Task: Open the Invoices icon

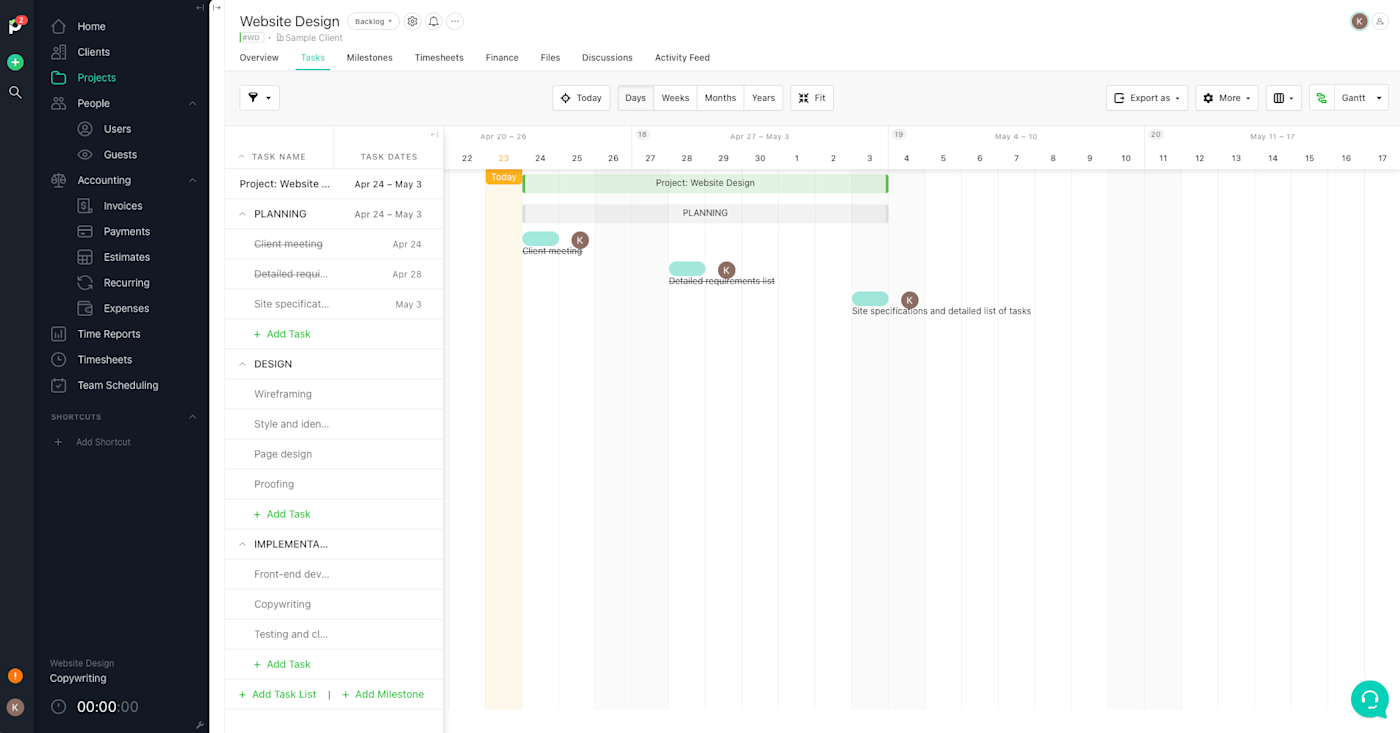Action: [85, 206]
